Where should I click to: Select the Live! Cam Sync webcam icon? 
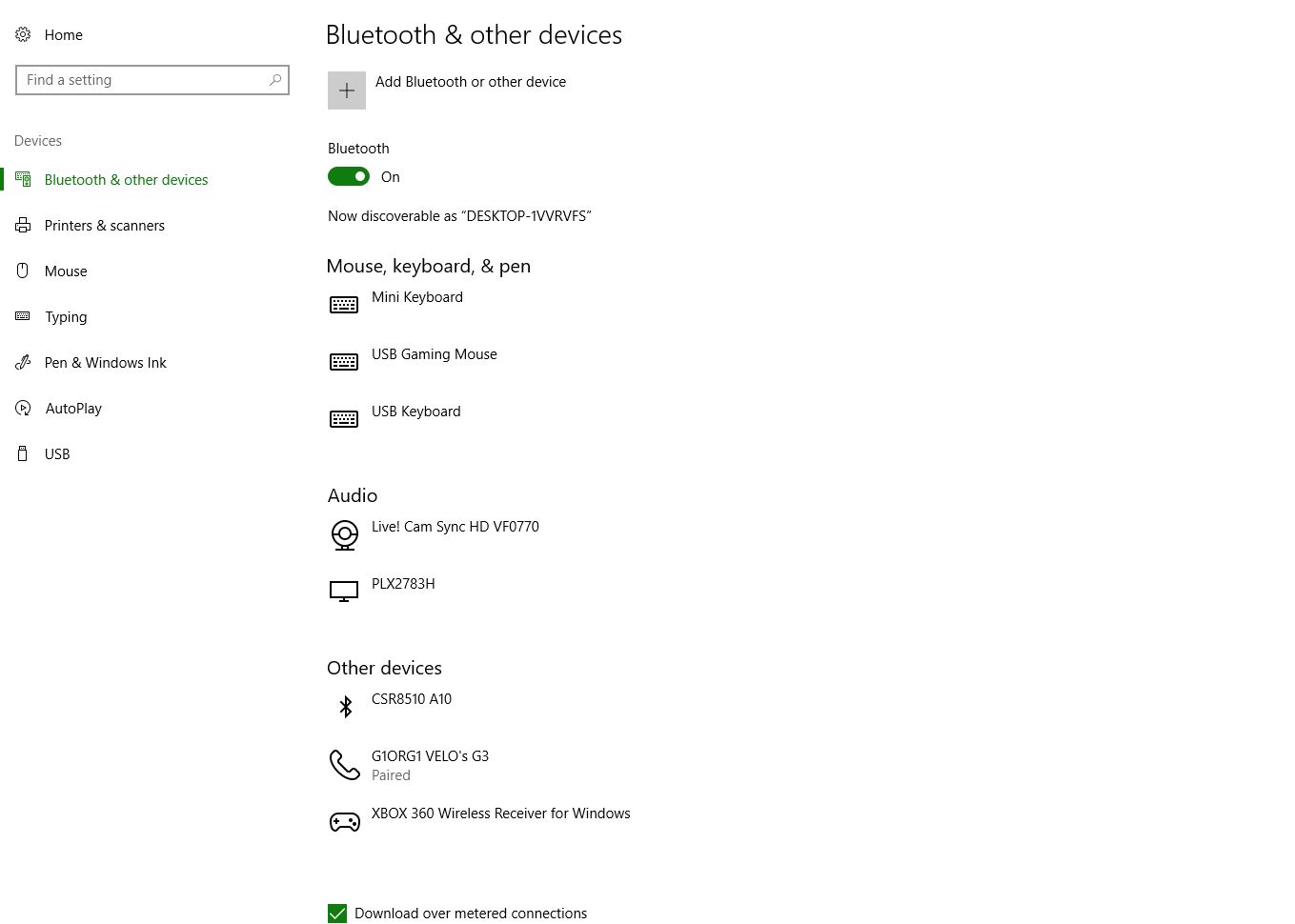pos(344,534)
